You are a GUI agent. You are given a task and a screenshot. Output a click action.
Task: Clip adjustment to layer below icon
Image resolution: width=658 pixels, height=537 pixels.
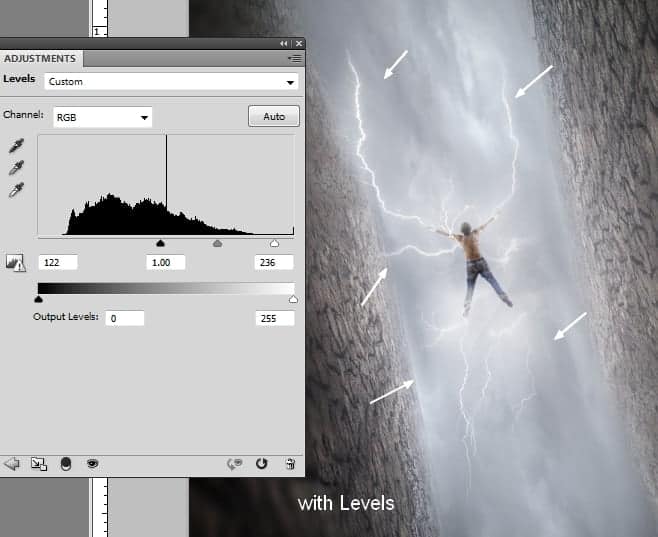[x=66, y=464]
